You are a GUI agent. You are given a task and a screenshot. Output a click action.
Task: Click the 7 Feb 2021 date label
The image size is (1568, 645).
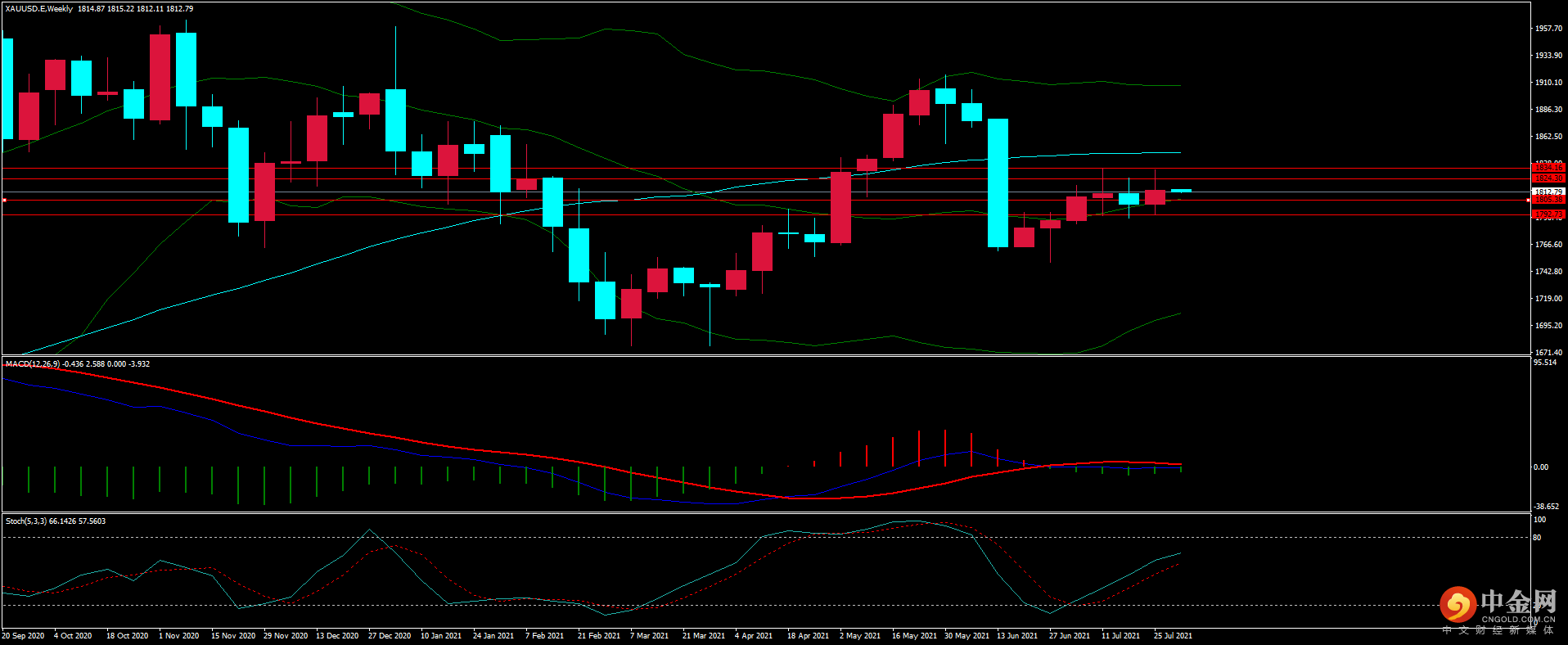click(545, 636)
